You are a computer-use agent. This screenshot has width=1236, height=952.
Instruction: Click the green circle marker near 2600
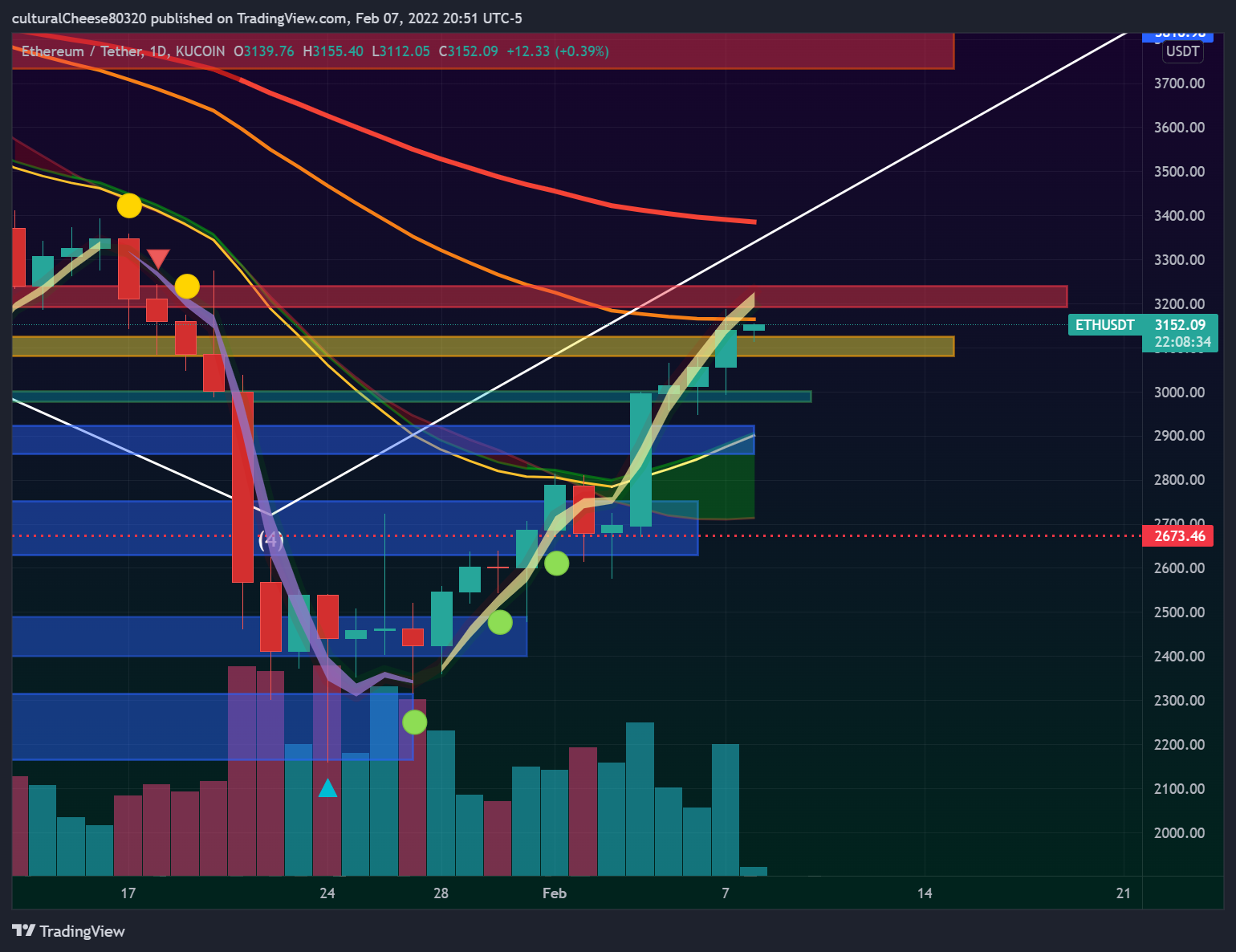point(557,563)
